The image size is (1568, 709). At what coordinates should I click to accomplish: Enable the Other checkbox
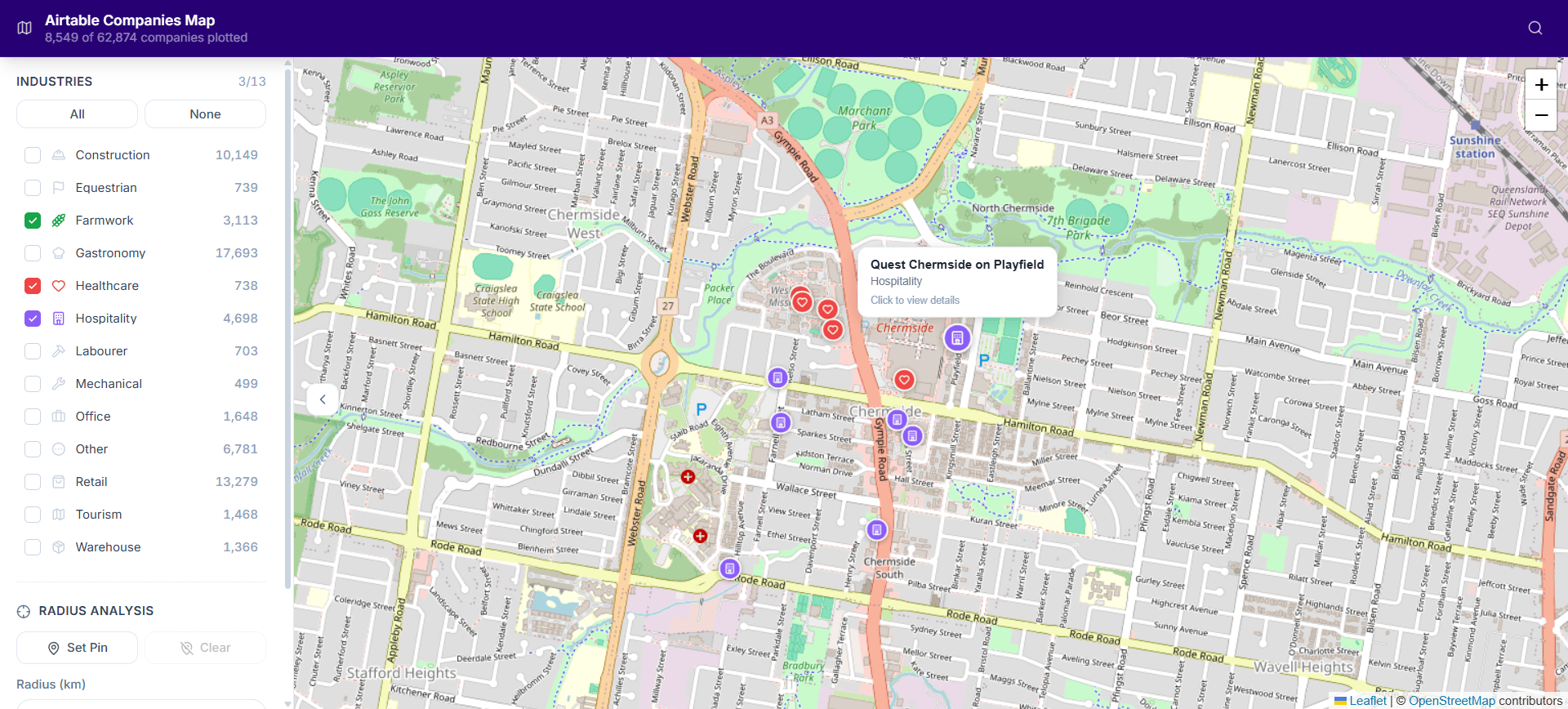click(x=33, y=449)
